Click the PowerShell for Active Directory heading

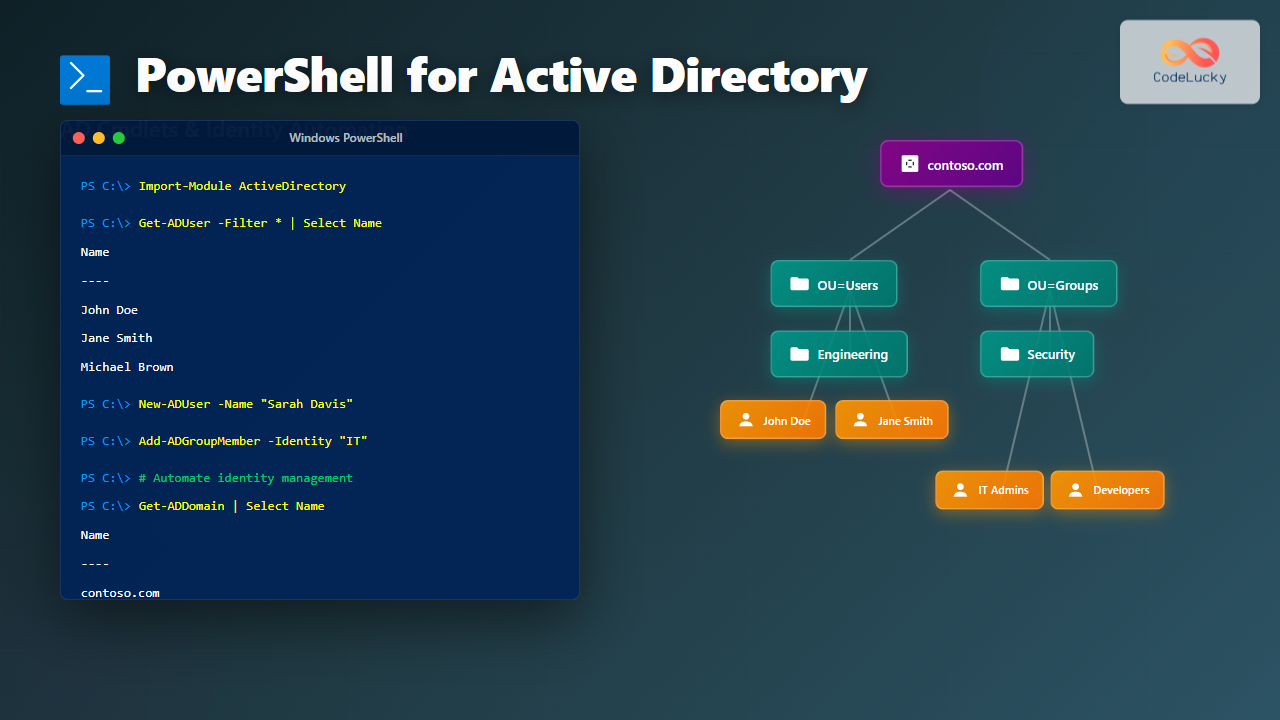tap(500, 77)
